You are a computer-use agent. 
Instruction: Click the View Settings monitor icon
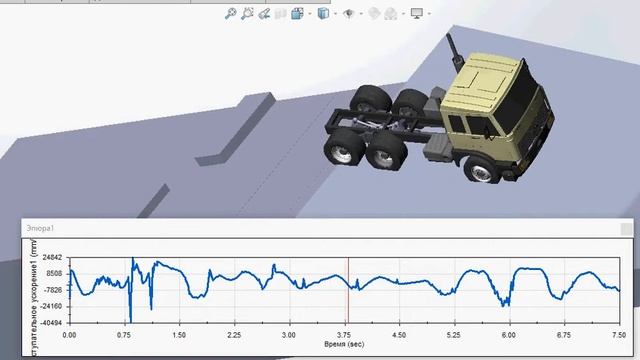(417, 13)
